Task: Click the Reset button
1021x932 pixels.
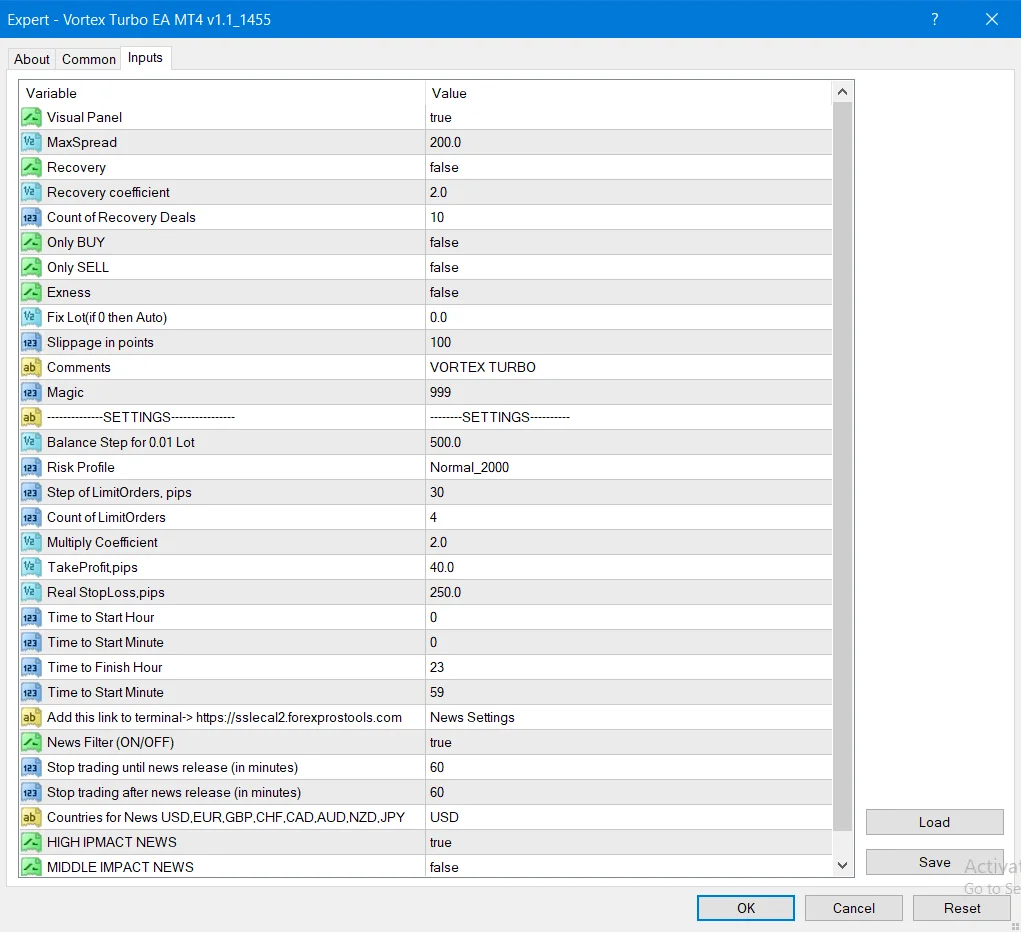Action: coord(961,908)
